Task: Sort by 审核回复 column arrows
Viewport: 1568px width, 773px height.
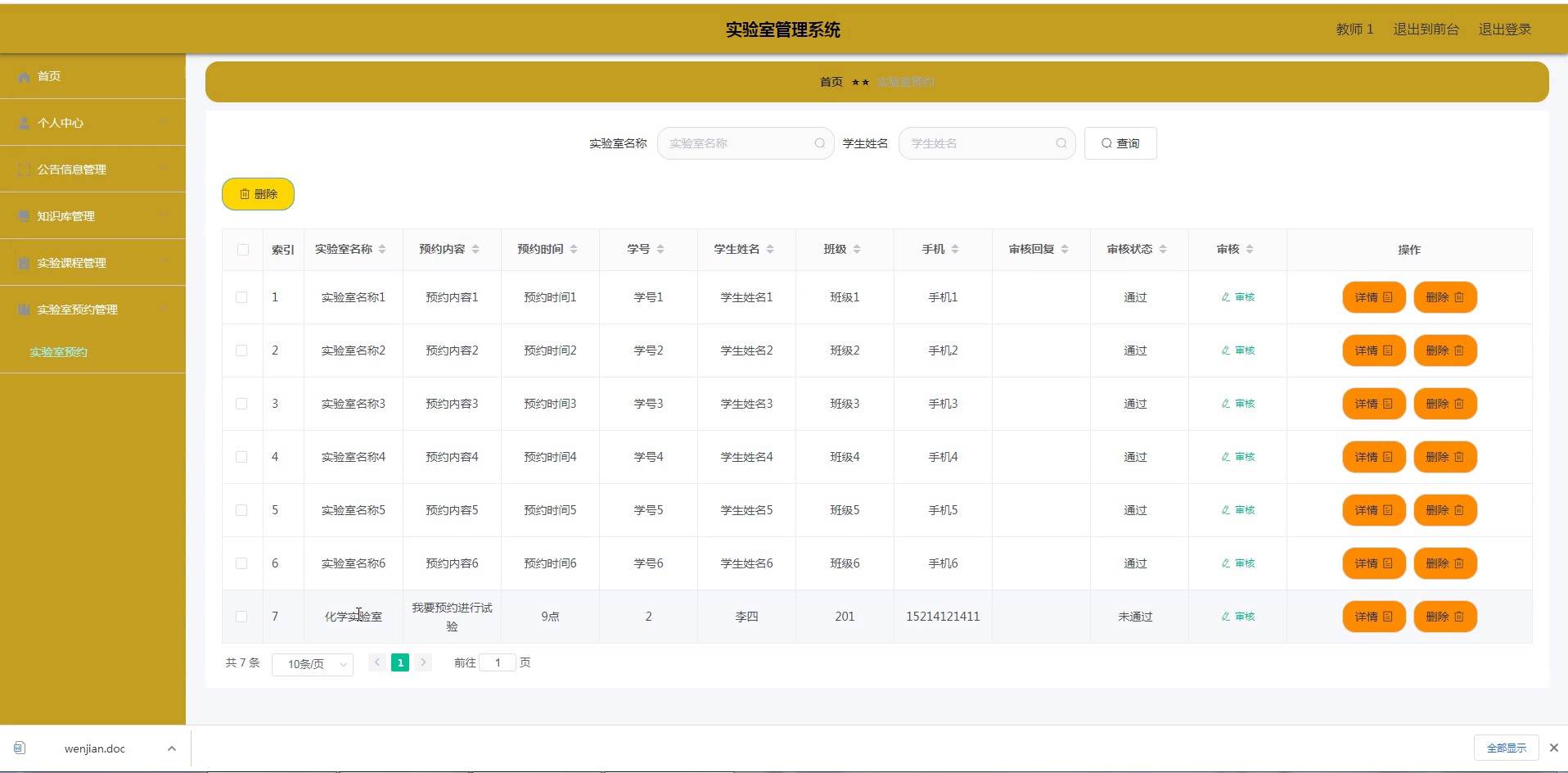Action: (1065, 249)
